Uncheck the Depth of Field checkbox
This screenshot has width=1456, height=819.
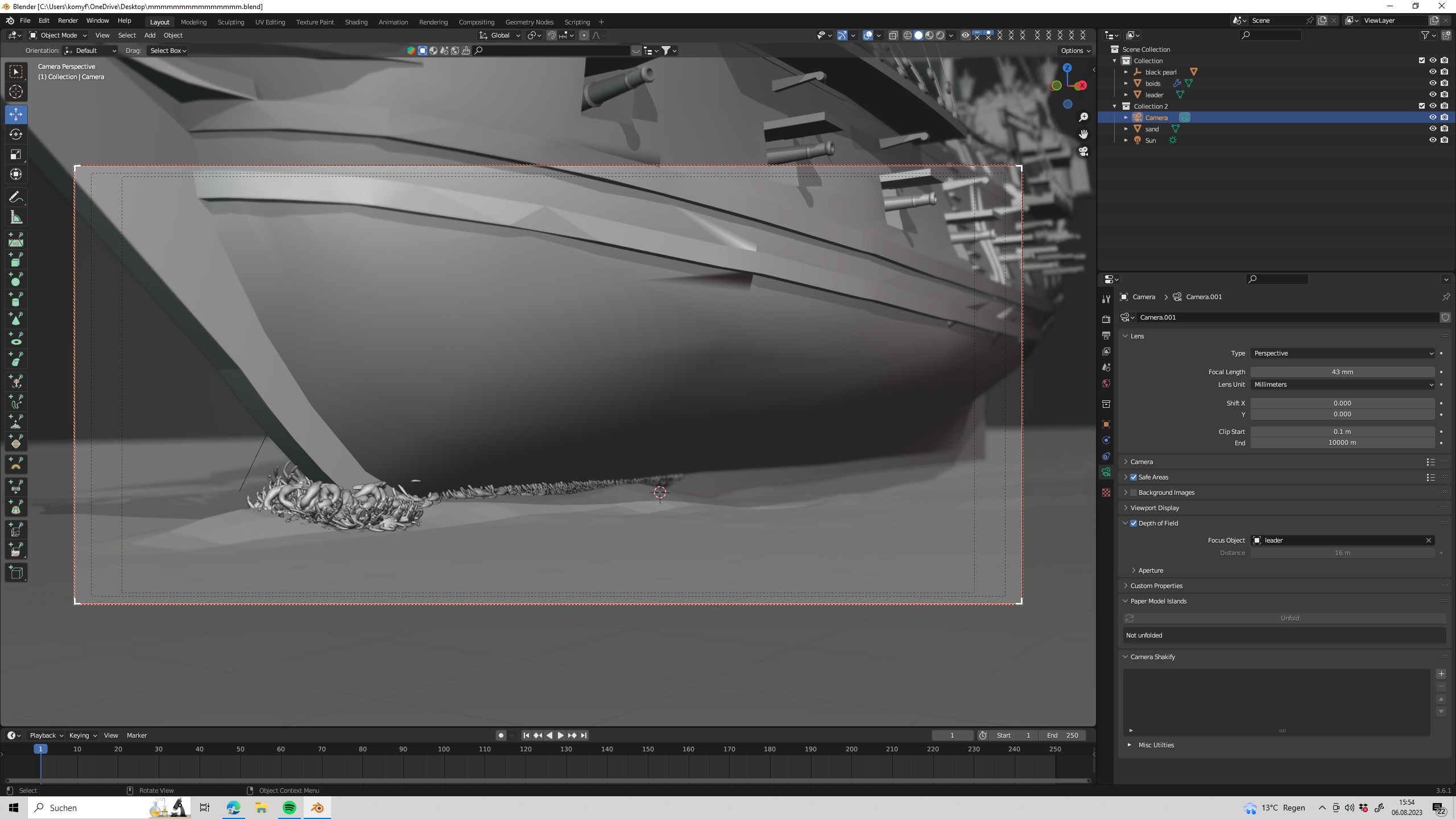click(x=1134, y=523)
